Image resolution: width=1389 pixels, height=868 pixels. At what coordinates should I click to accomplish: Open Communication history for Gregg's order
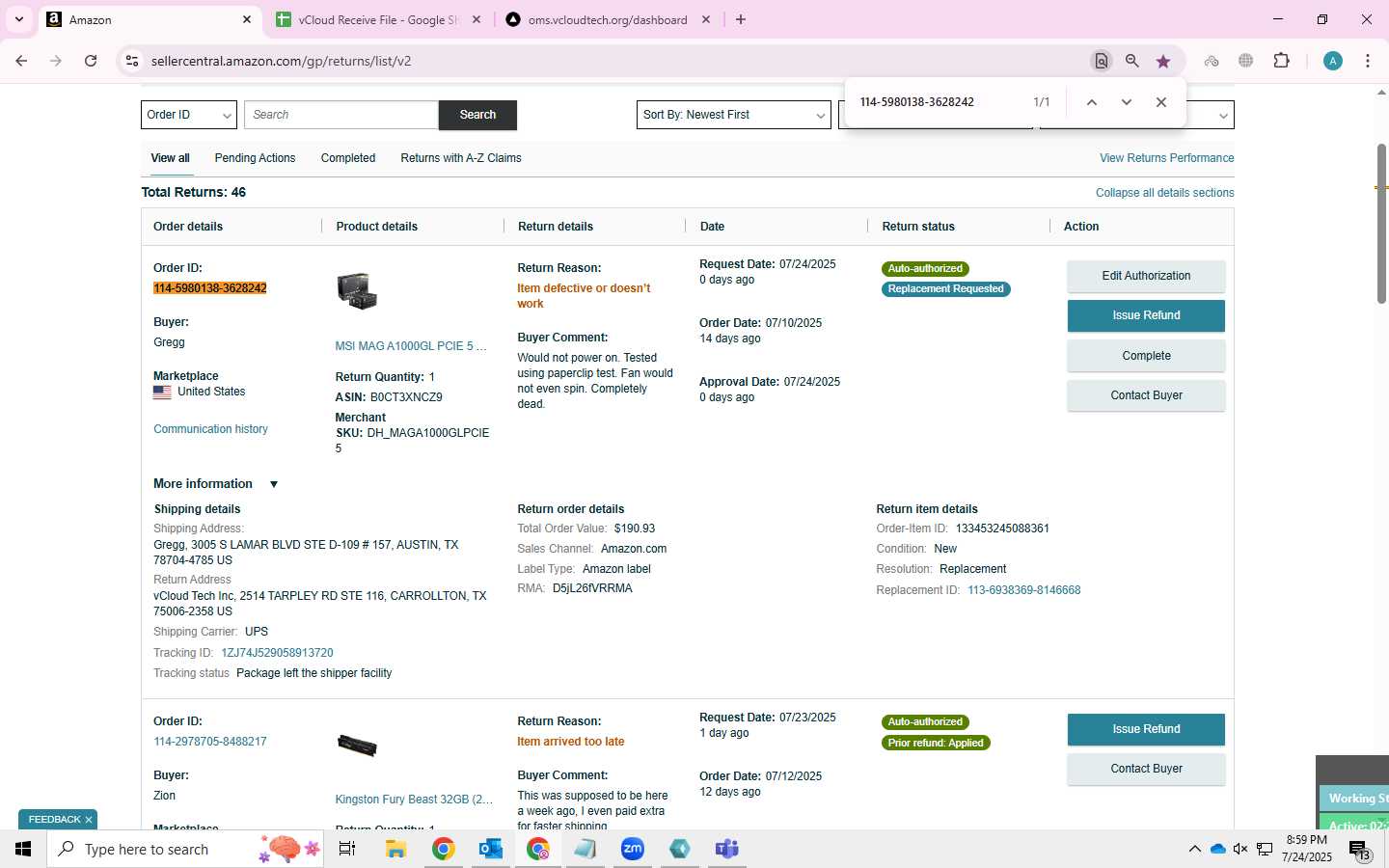[210, 429]
